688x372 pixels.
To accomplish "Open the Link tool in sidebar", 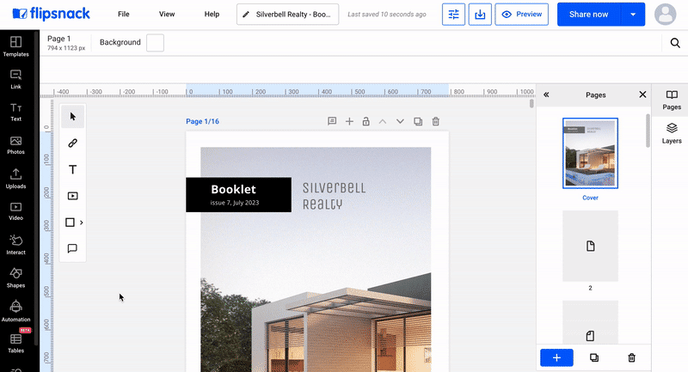I will click(x=16, y=79).
